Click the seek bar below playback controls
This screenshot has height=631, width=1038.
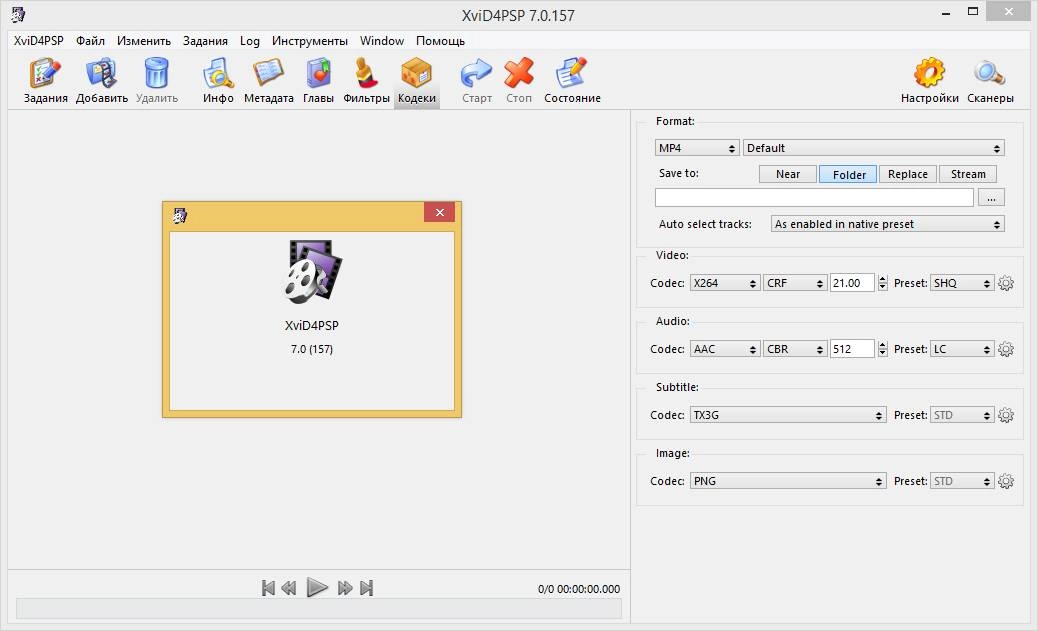point(318,608)
